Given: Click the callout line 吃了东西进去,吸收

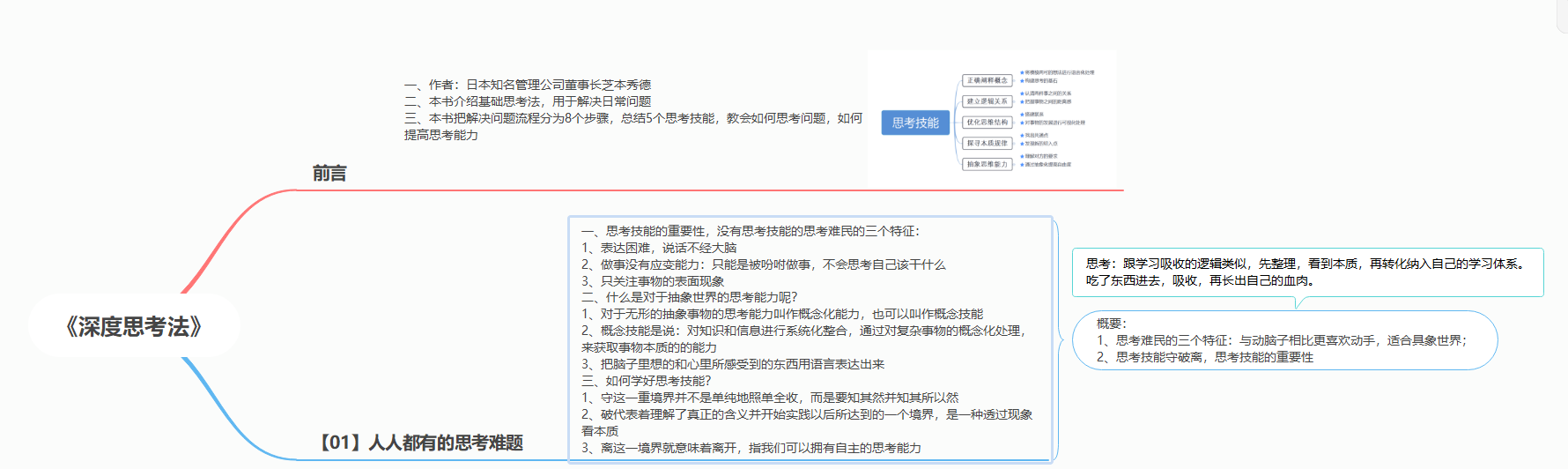Looking at the screenshot, I should tap(1202, 280).
